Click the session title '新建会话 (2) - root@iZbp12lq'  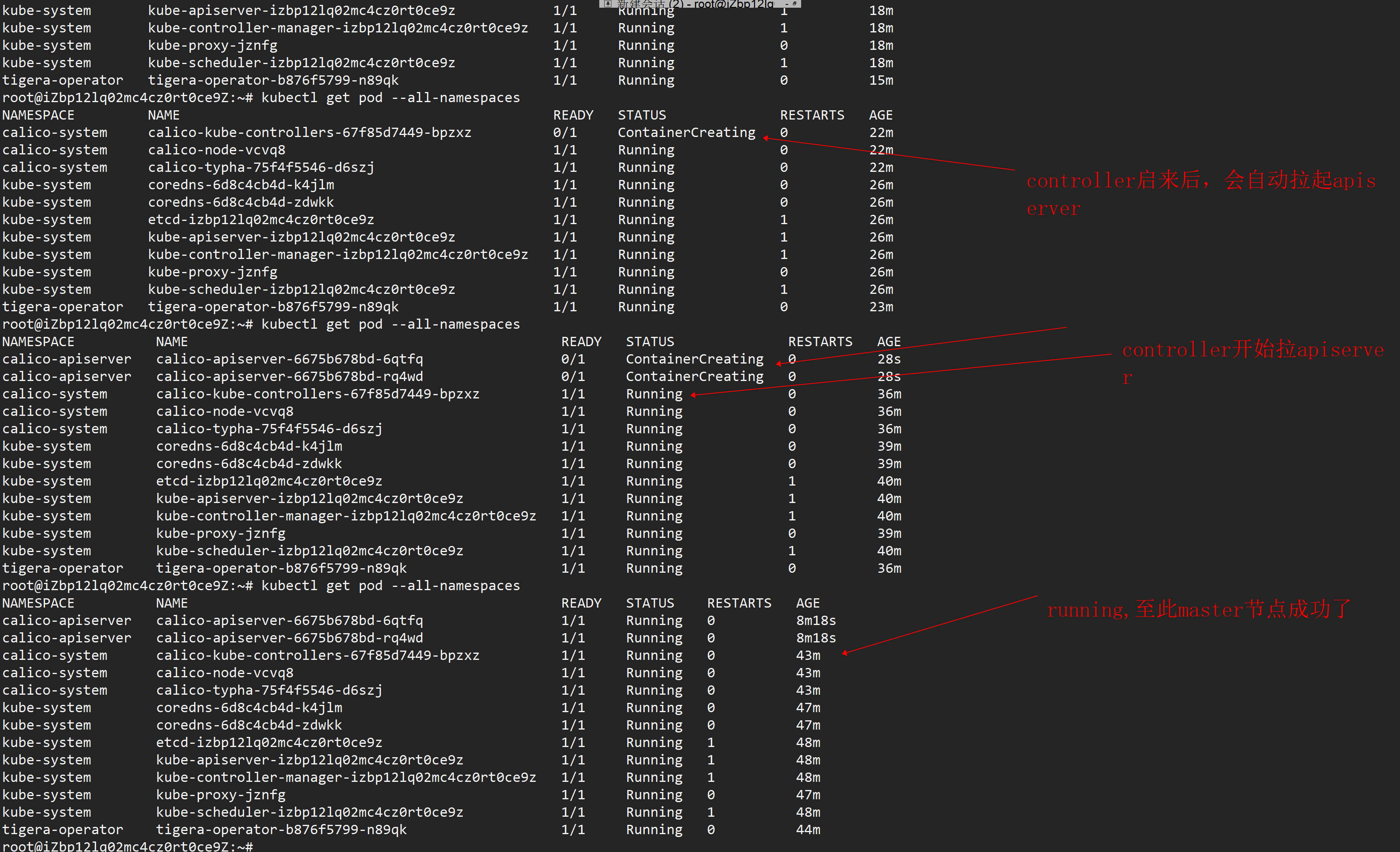pos(696,3)
